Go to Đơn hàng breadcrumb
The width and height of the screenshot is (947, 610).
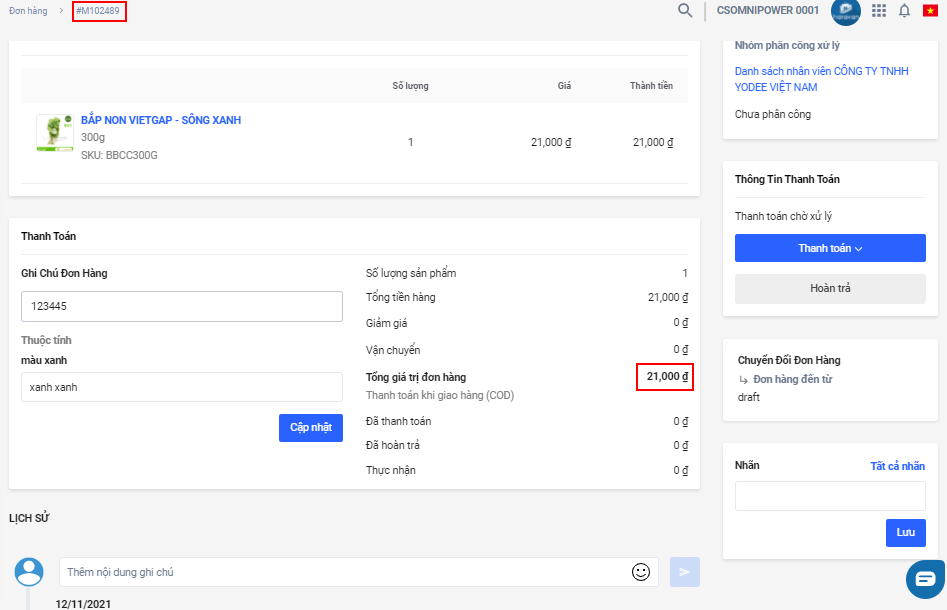[28, 11]
